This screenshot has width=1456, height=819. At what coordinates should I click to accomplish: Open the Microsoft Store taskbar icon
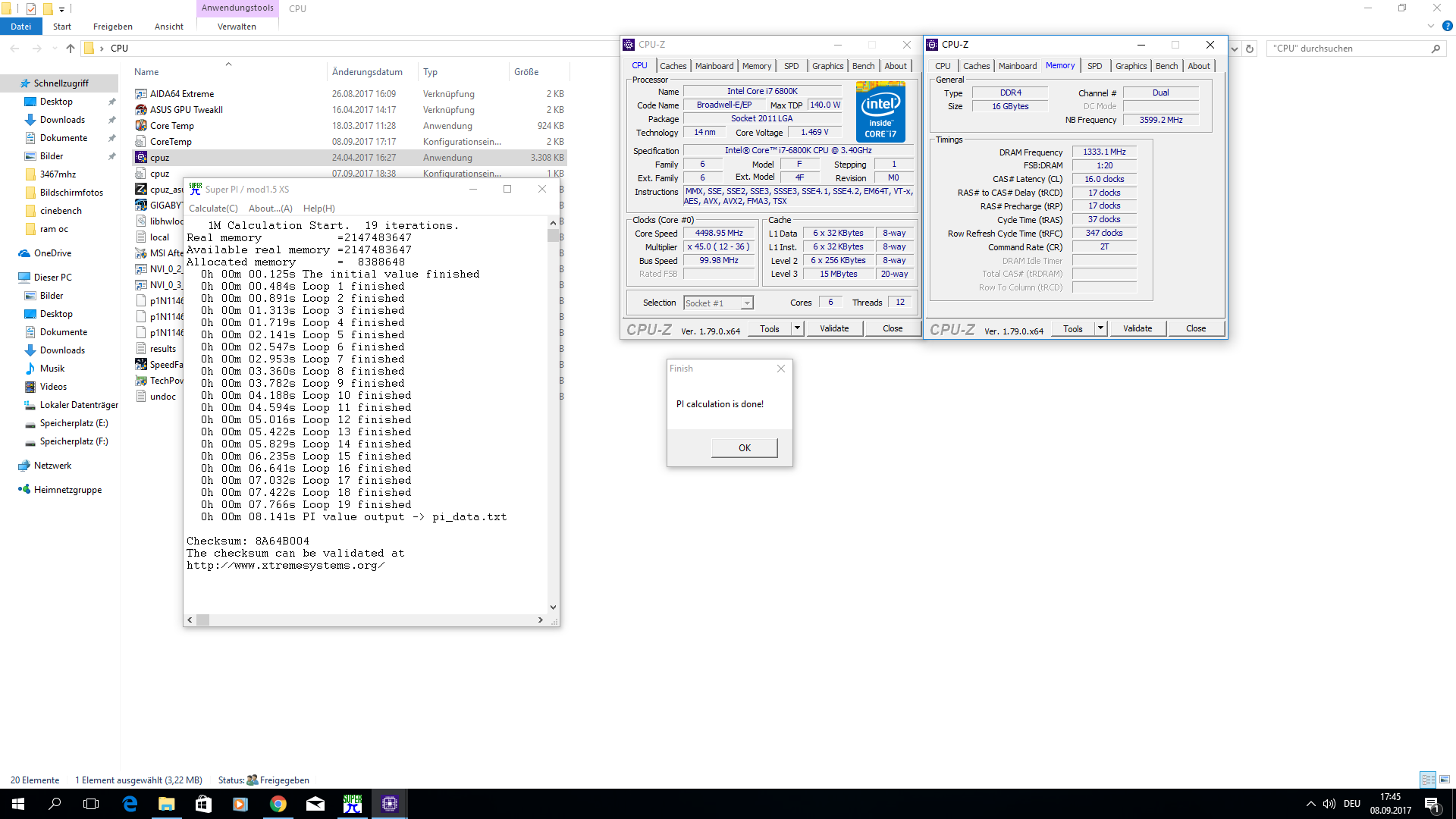pyautogui.click(x=203, y=804)
